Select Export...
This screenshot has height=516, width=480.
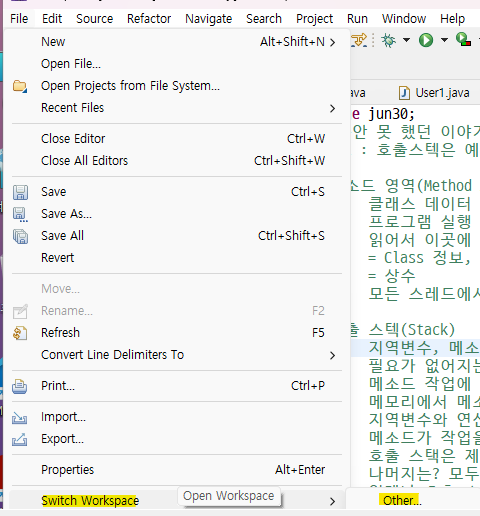[177, 439]
